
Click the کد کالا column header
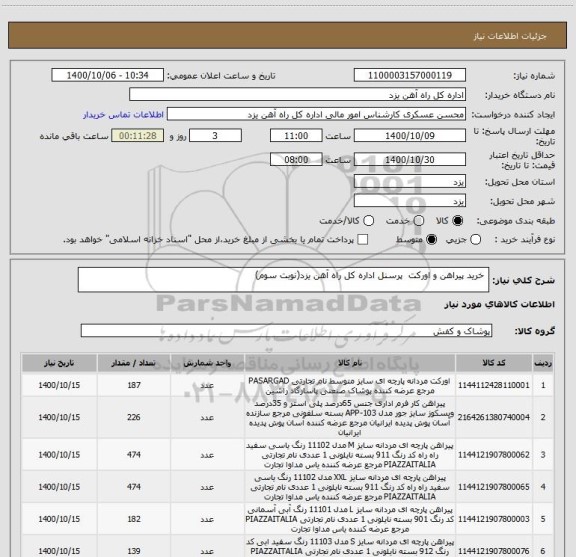pos(494,363)
